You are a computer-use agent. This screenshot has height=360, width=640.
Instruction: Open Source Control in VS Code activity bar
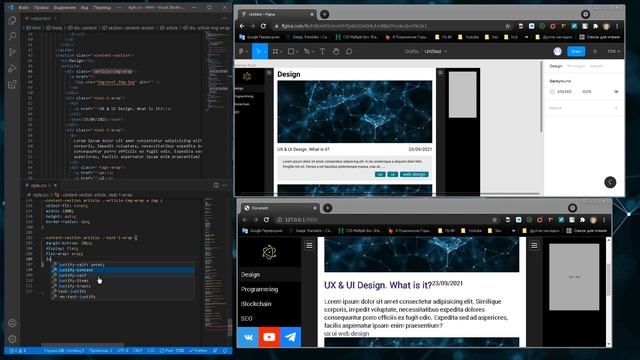pos(12,52)
